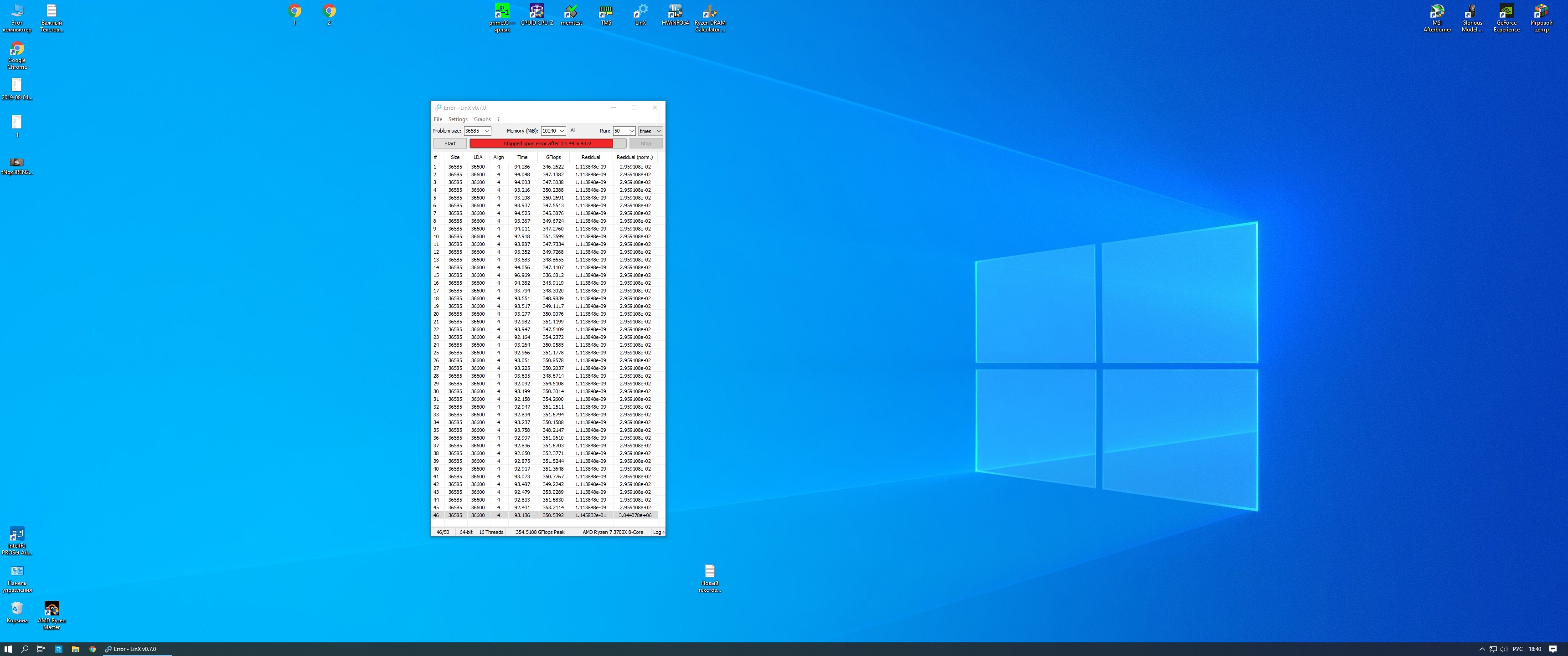This screenshot has height=656, width=1568.
Task: Click the red error progress bar
Action: [541, 143]
